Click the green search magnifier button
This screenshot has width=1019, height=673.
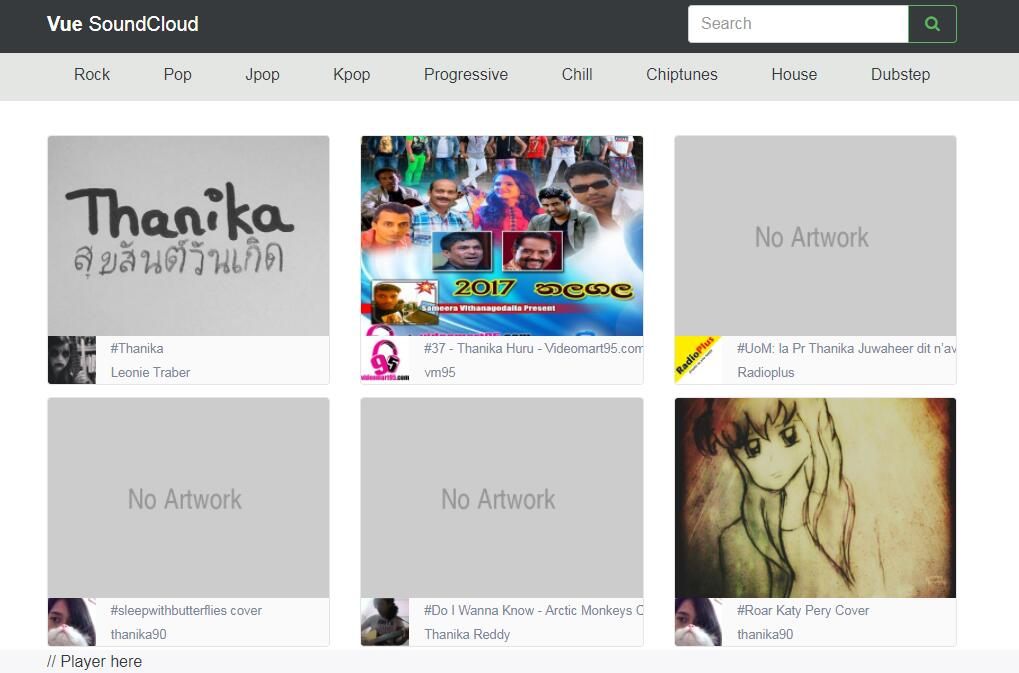point(932,24)
